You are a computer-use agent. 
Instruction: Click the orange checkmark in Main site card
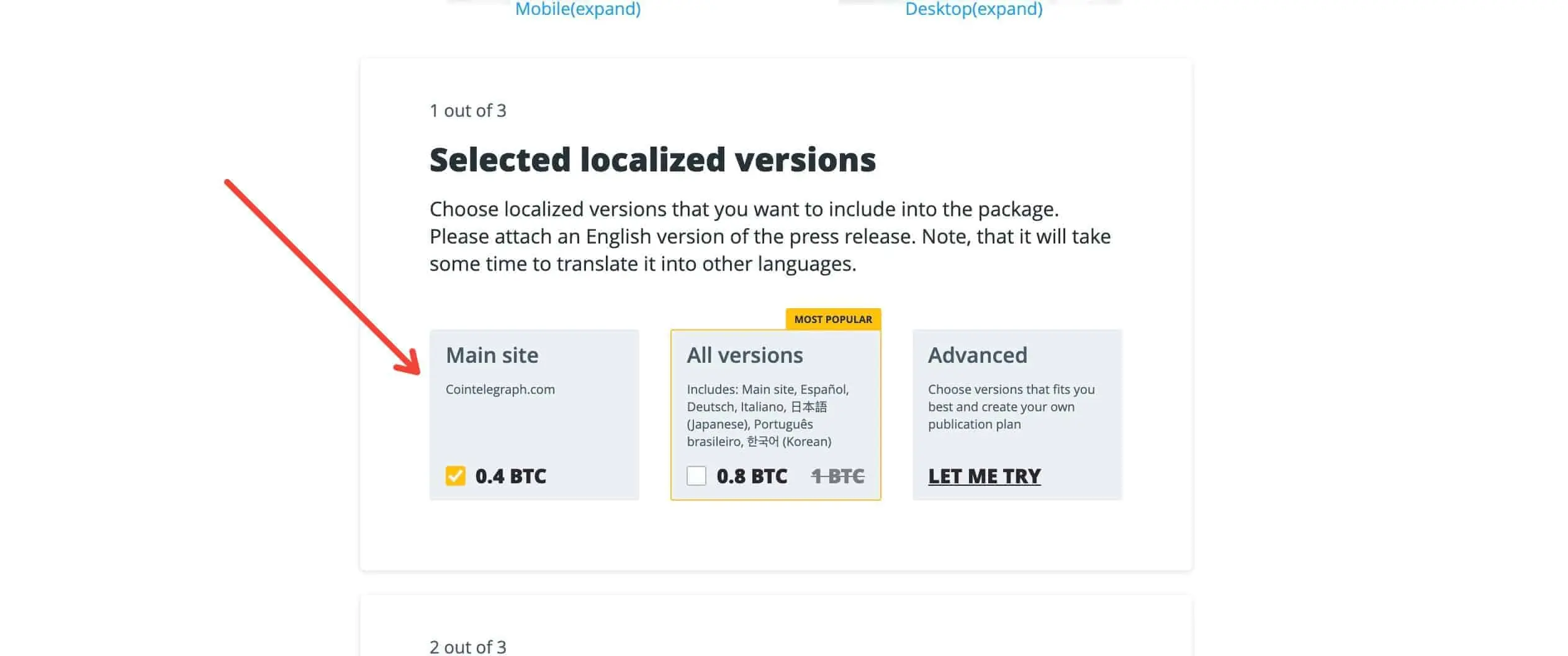click(x=455, y=475)
